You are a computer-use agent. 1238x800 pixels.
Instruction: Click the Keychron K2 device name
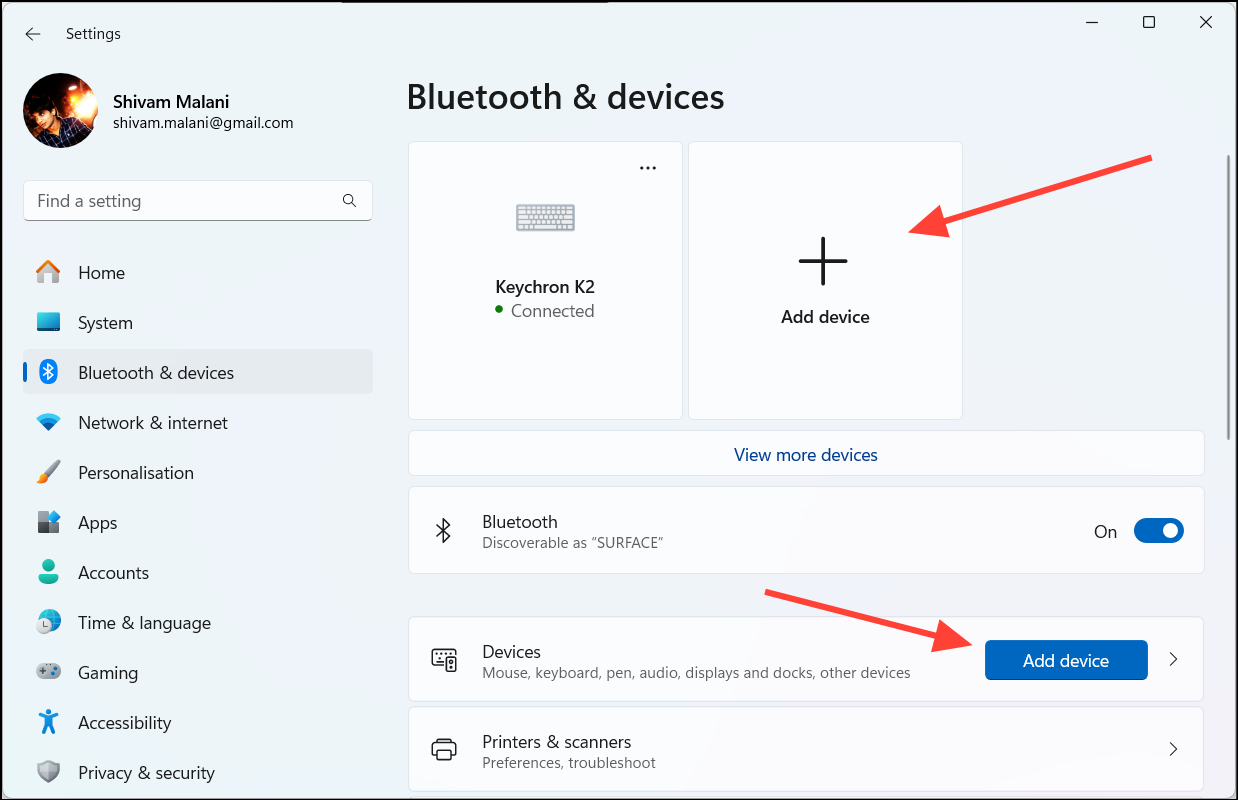(545, 287)
